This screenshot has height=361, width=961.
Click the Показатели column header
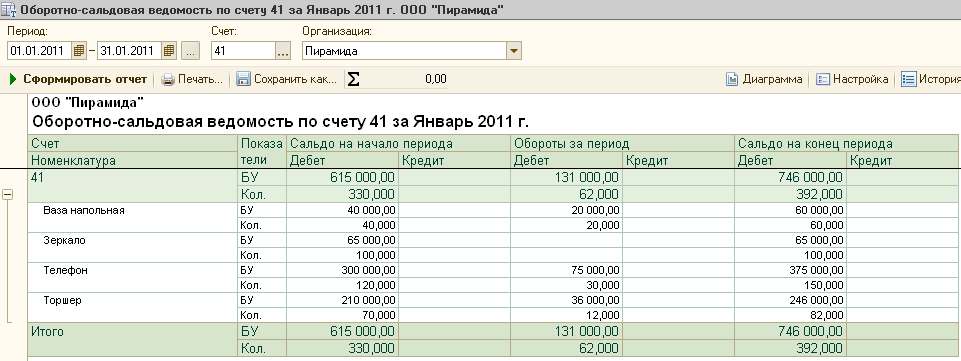coord(262,153)
